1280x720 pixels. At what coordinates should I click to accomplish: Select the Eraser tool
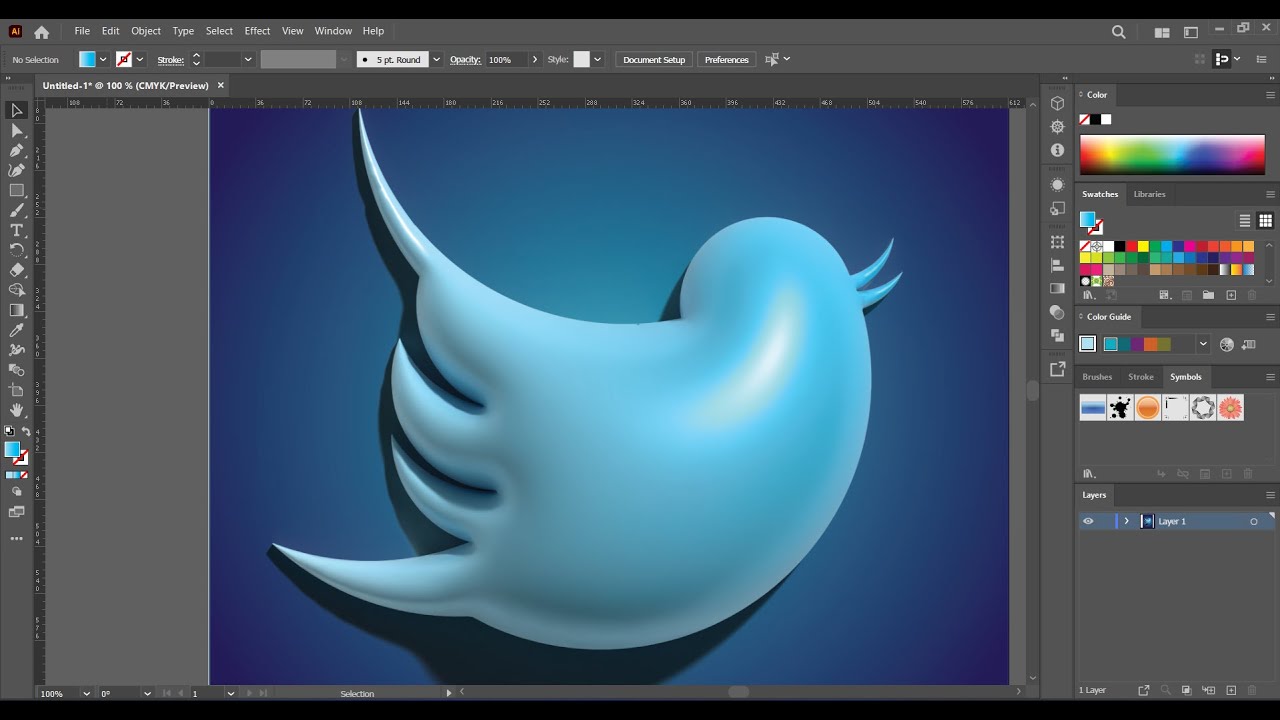pos(17,270)
